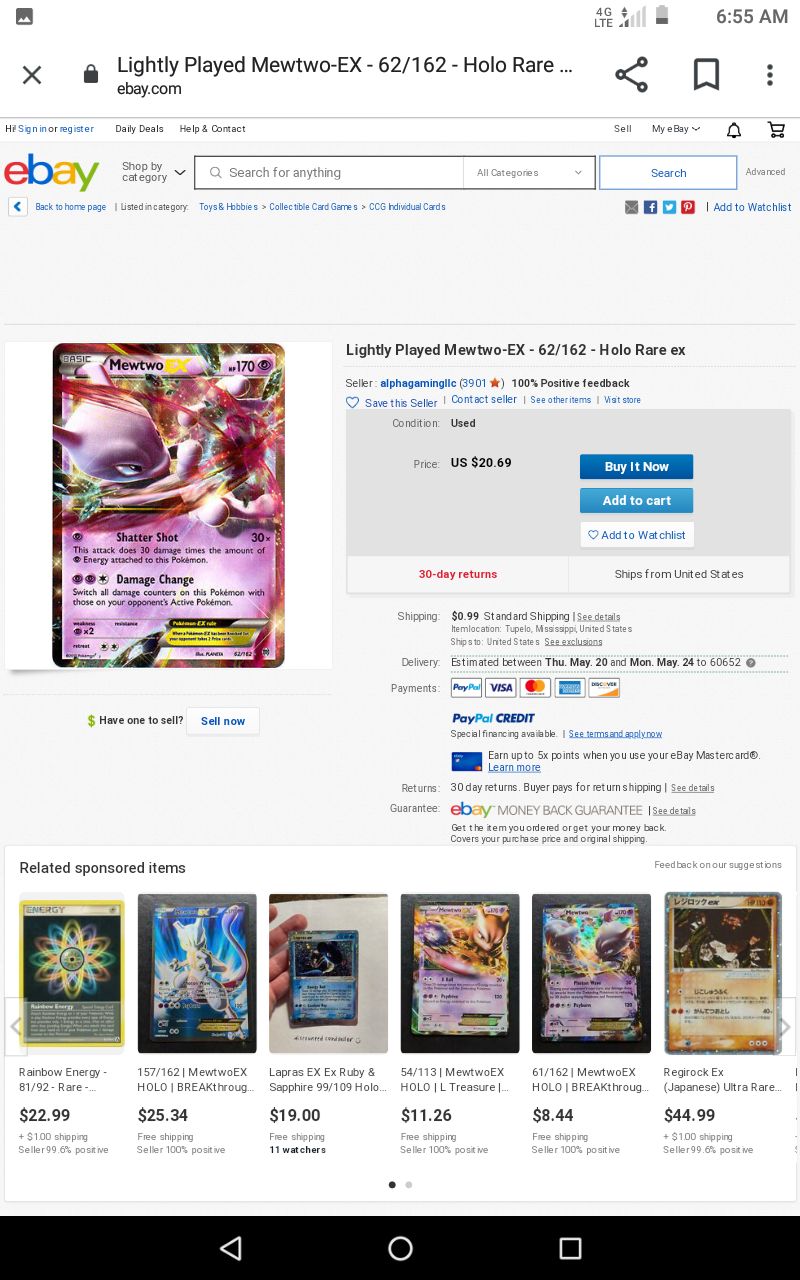The image size is (800, 1280).
Task: Switch to second carousel page dot
Action: 408,1185
